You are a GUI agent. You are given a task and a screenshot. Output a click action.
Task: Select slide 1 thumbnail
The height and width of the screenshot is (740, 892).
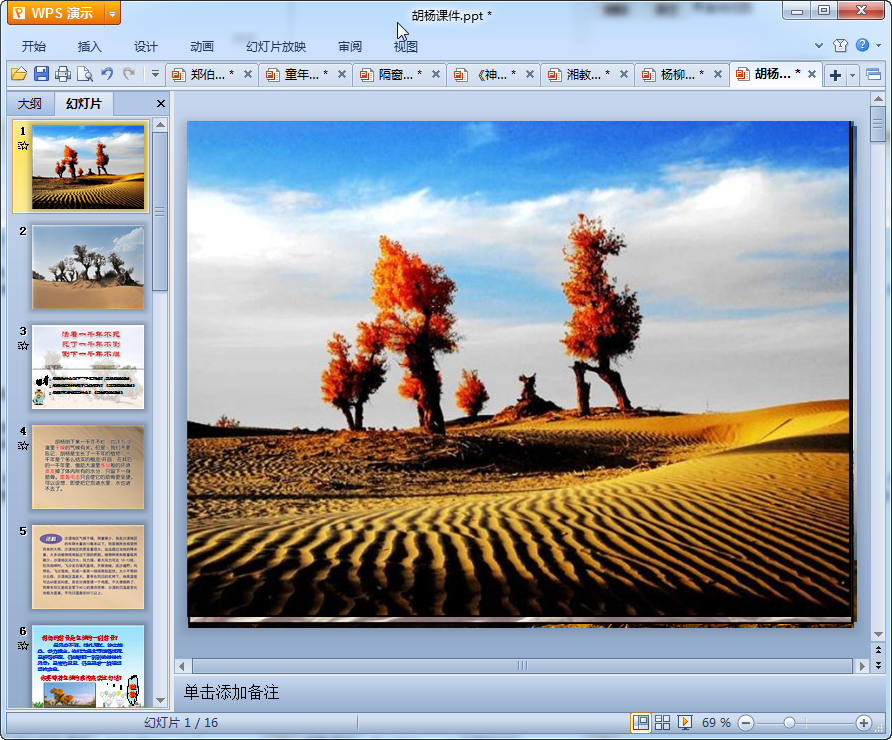(88, 167)
